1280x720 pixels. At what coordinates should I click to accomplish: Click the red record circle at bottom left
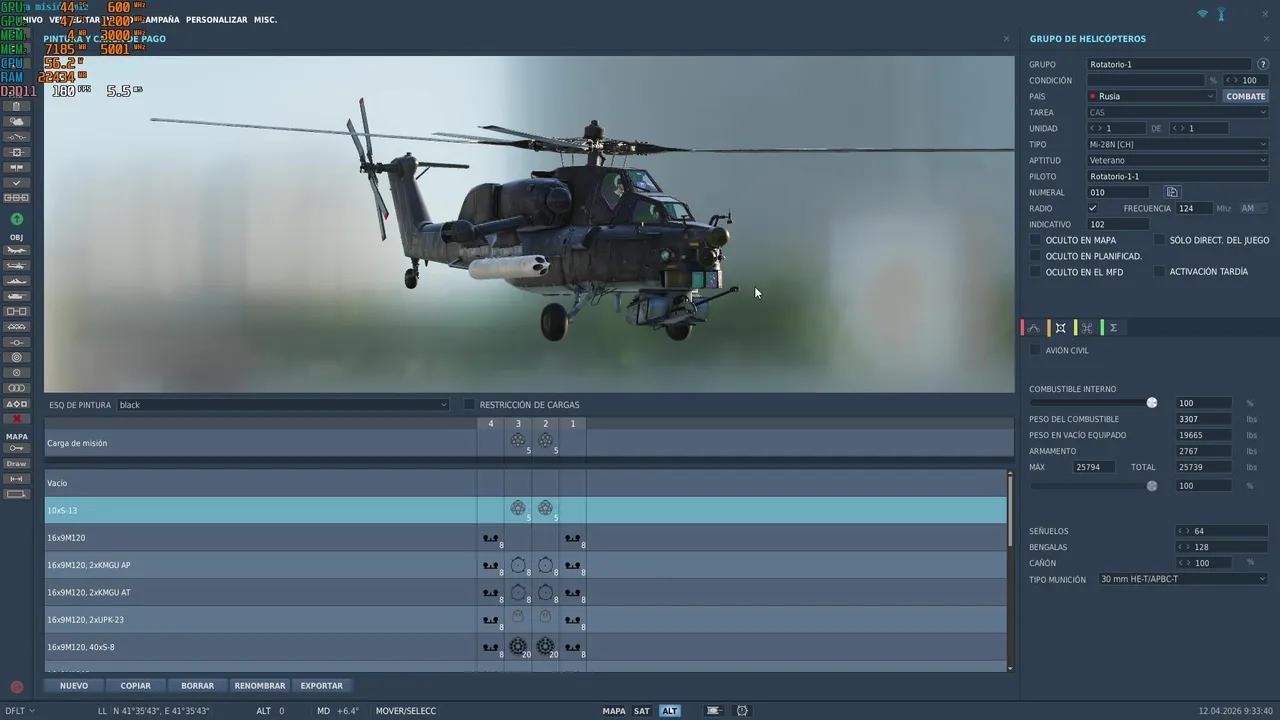16,687
